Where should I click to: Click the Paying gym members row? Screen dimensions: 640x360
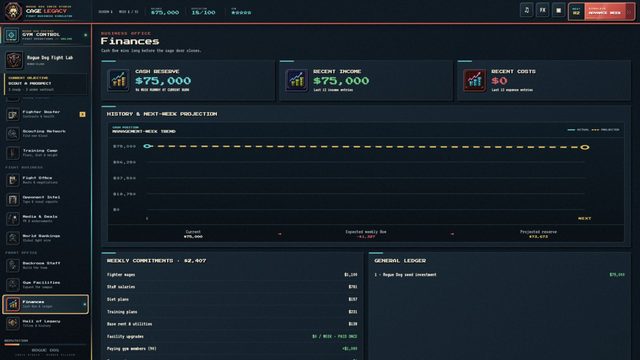pos(232,349)
